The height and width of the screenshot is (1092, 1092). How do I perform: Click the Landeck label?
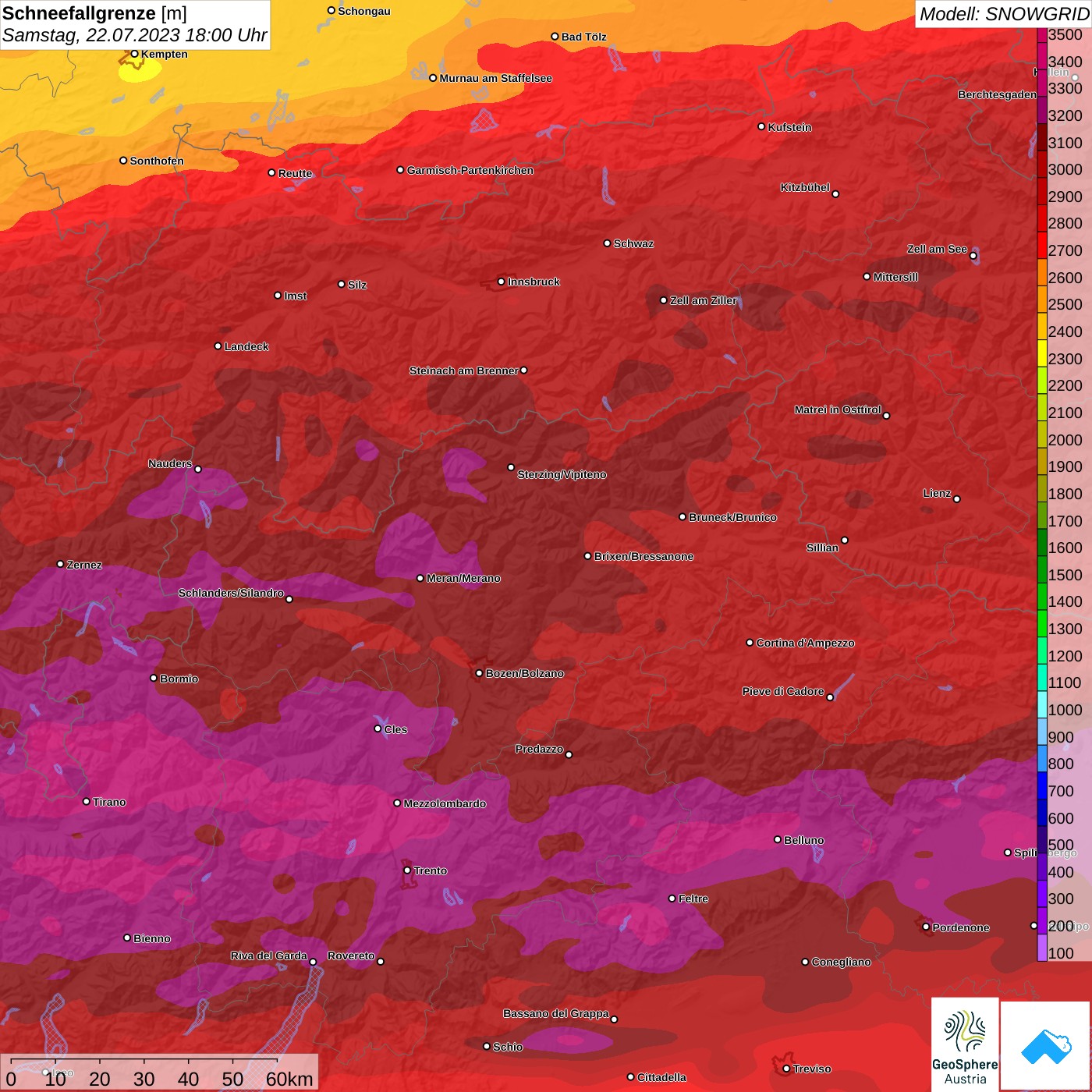246,346
